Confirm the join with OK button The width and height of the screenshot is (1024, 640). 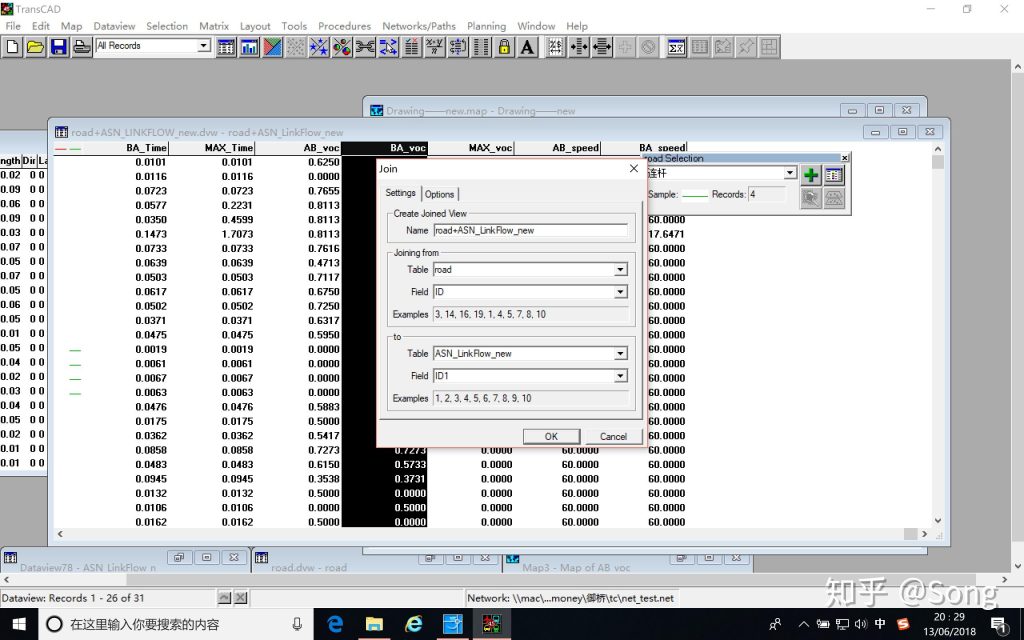(x=551, y=436)
